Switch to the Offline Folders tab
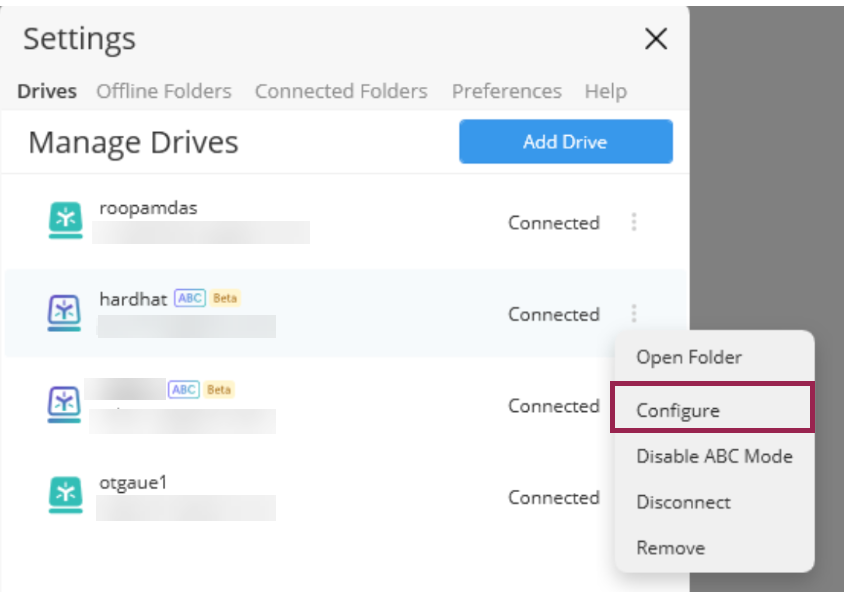 (163, 91)
